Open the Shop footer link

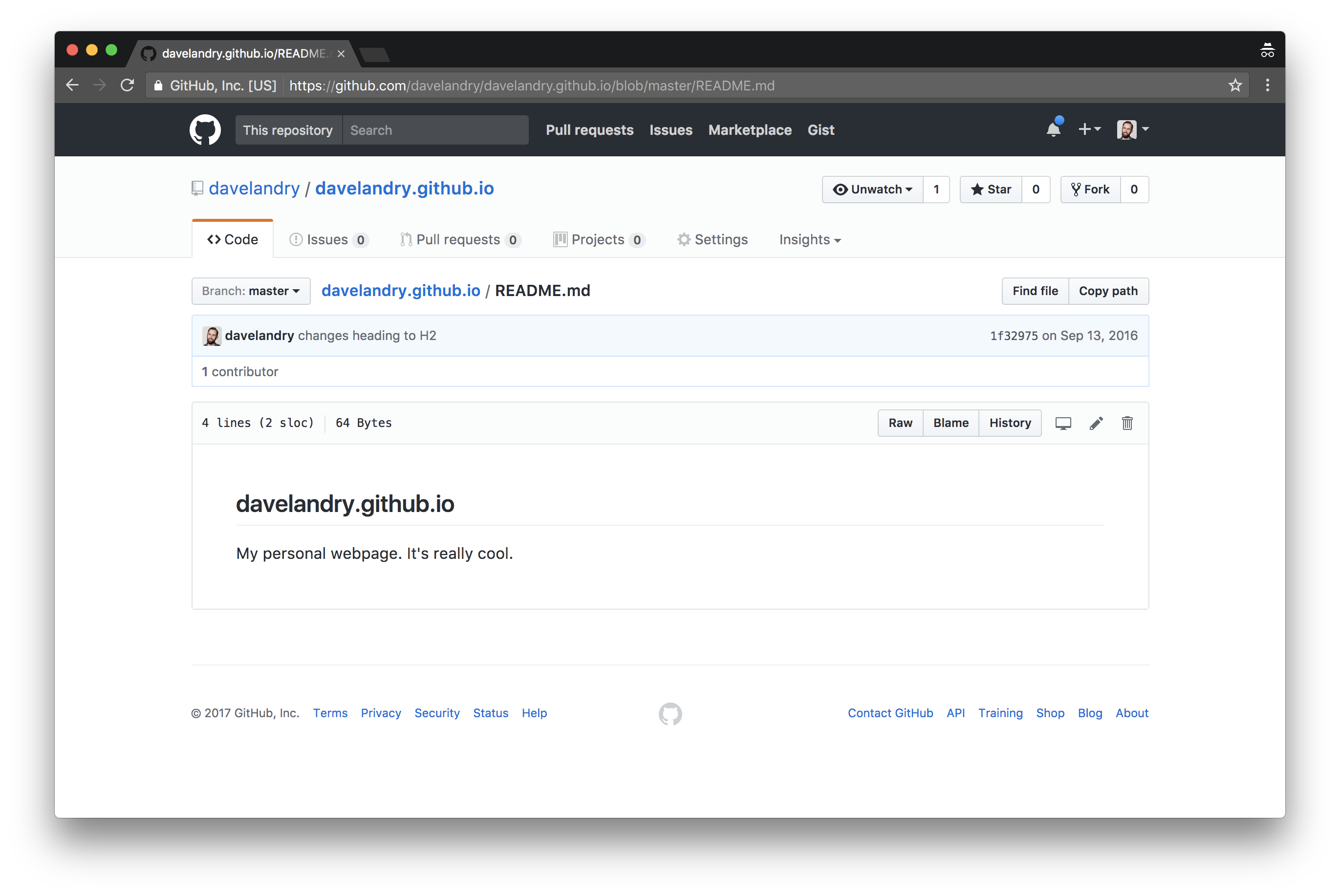[1050, 713]
